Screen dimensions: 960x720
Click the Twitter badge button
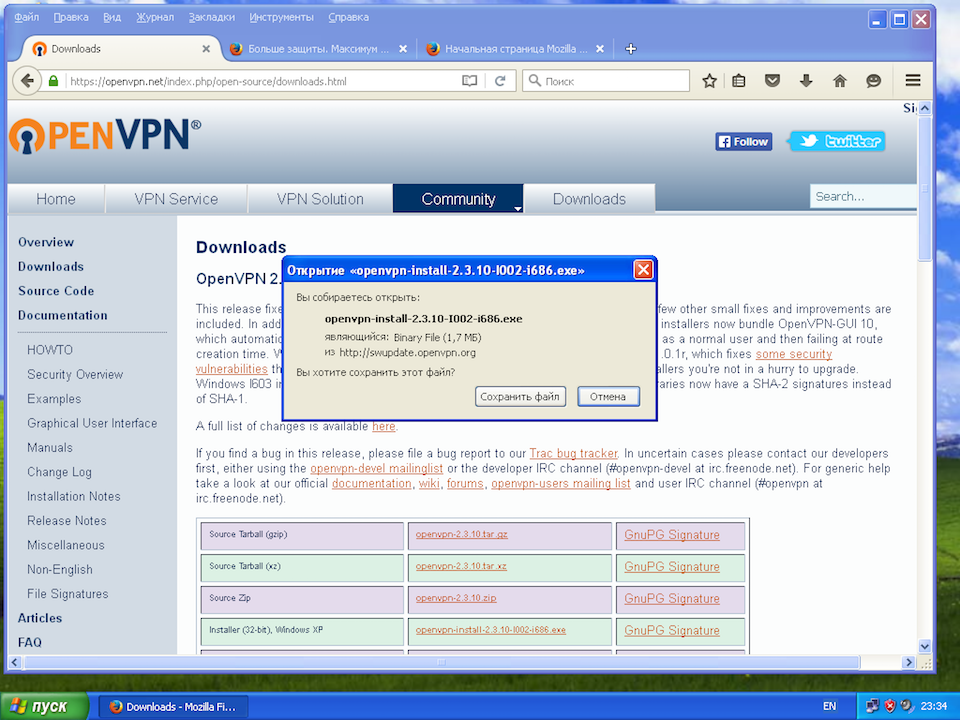coord(837,141)
